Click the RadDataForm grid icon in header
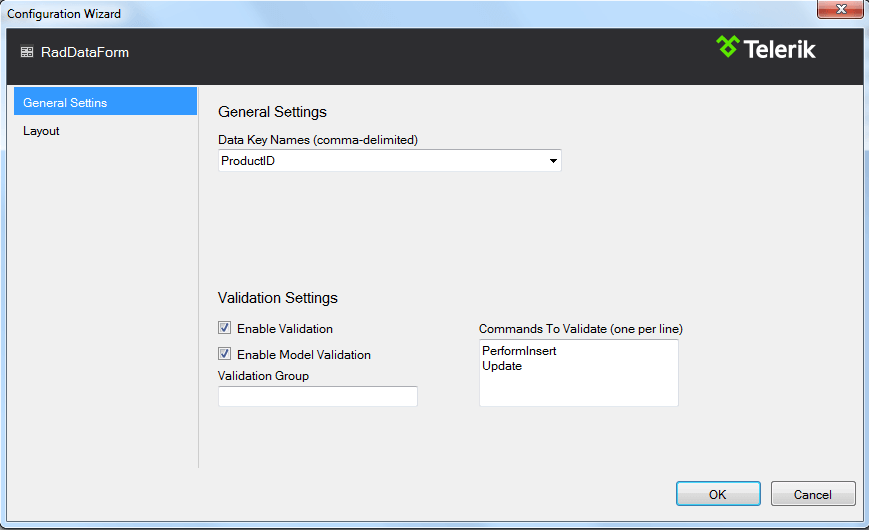The width and height of the screenshot is (869, 530). click(27, 52)
